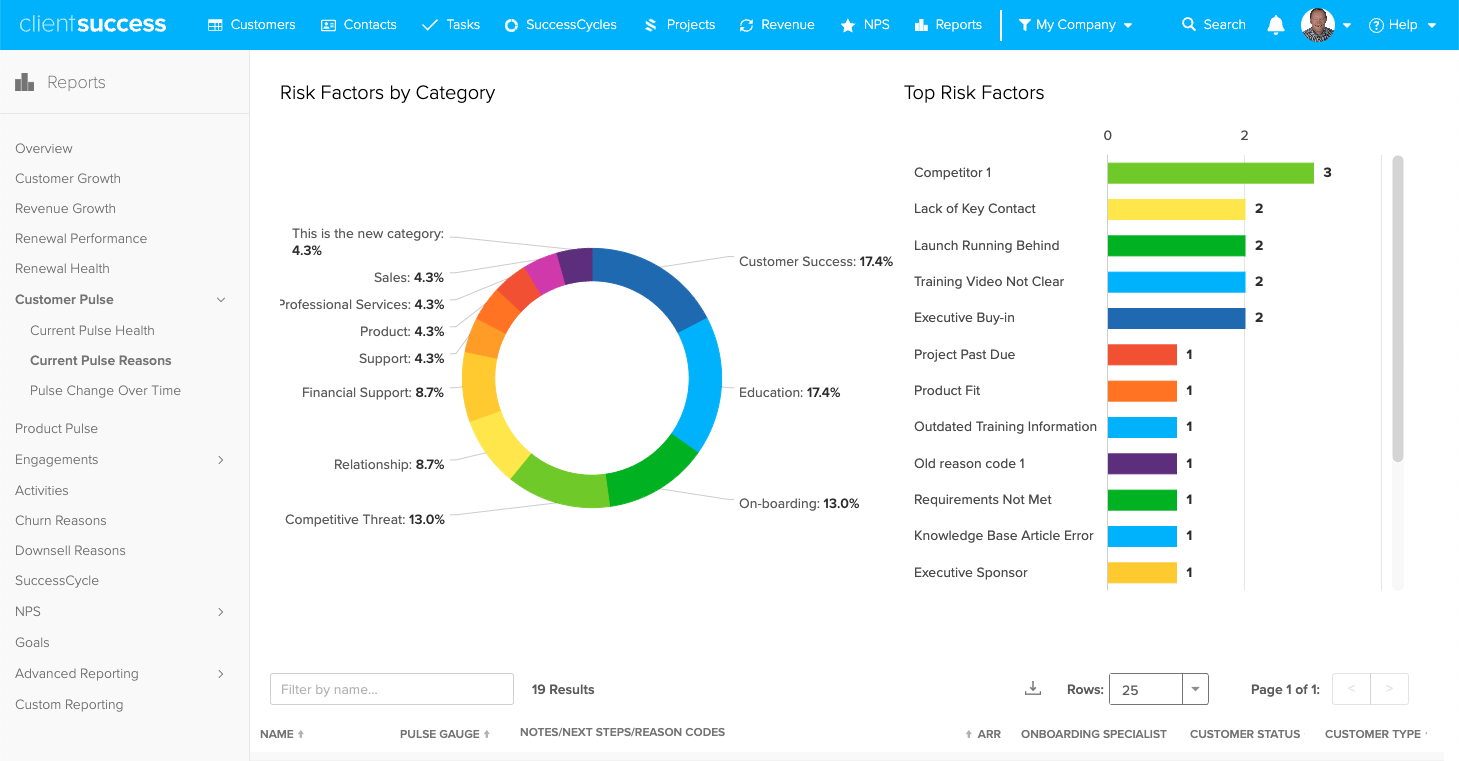Click the SuccessCycles circle icon
Image resolution: width=1459 pixels, height=761 pixels.
tap(512, 25)
